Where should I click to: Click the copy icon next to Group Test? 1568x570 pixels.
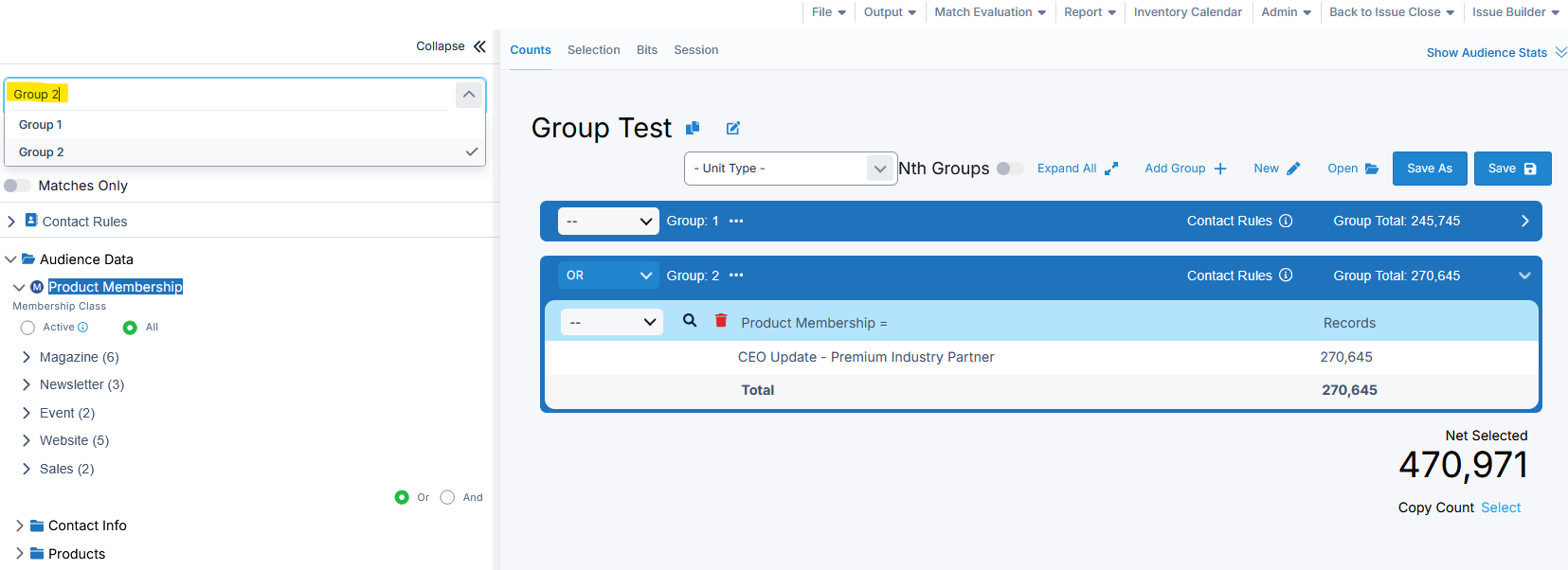pos(693,128)
